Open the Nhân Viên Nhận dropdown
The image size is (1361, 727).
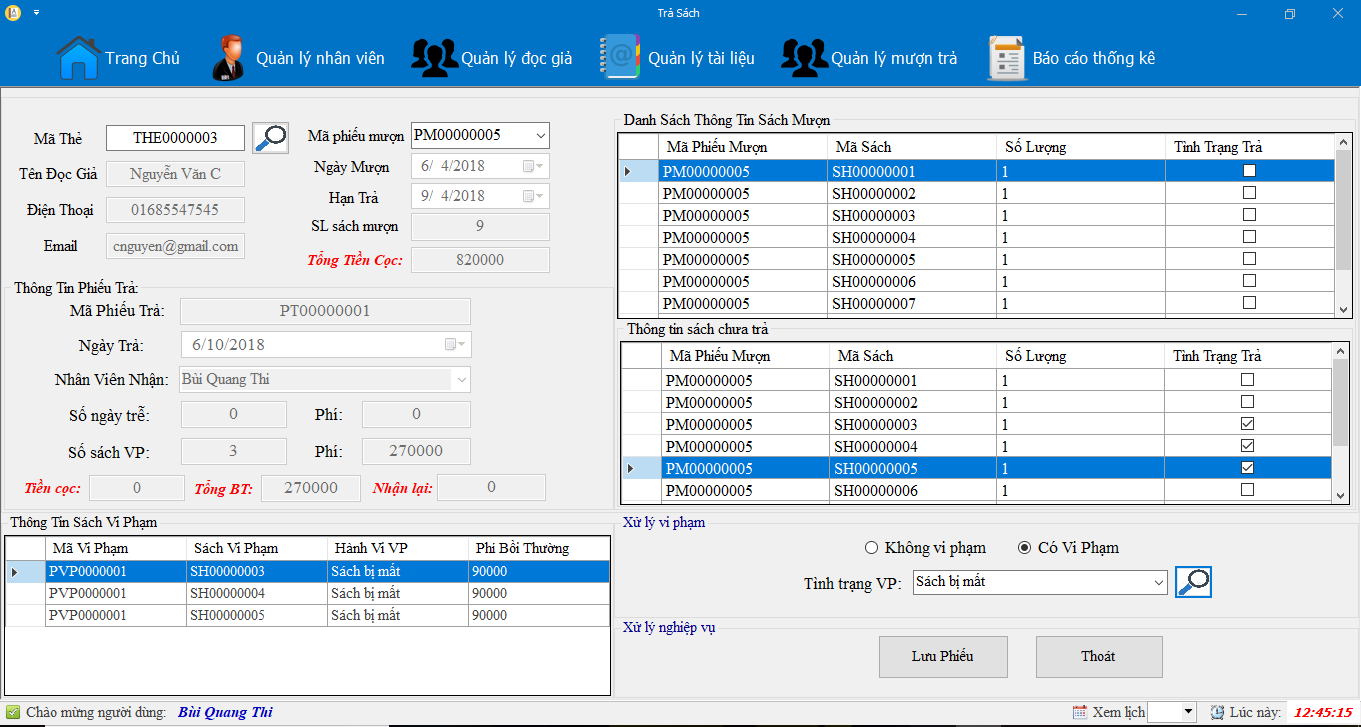[461, 380]
